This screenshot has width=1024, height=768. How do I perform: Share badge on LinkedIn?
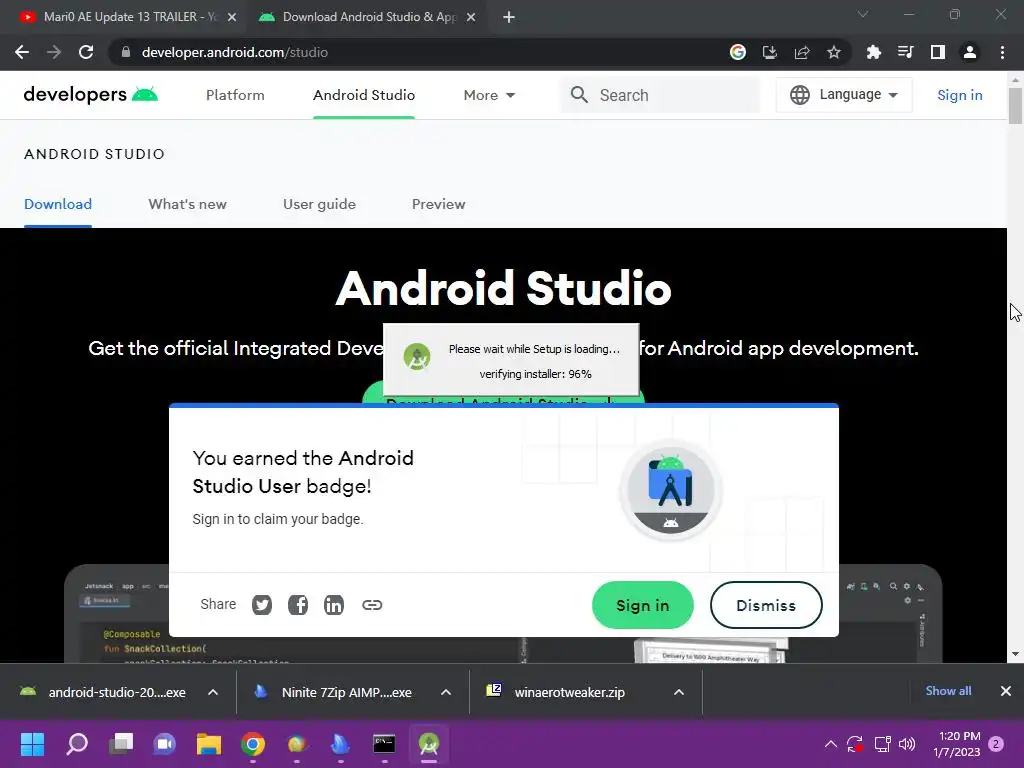click(334, 605)
